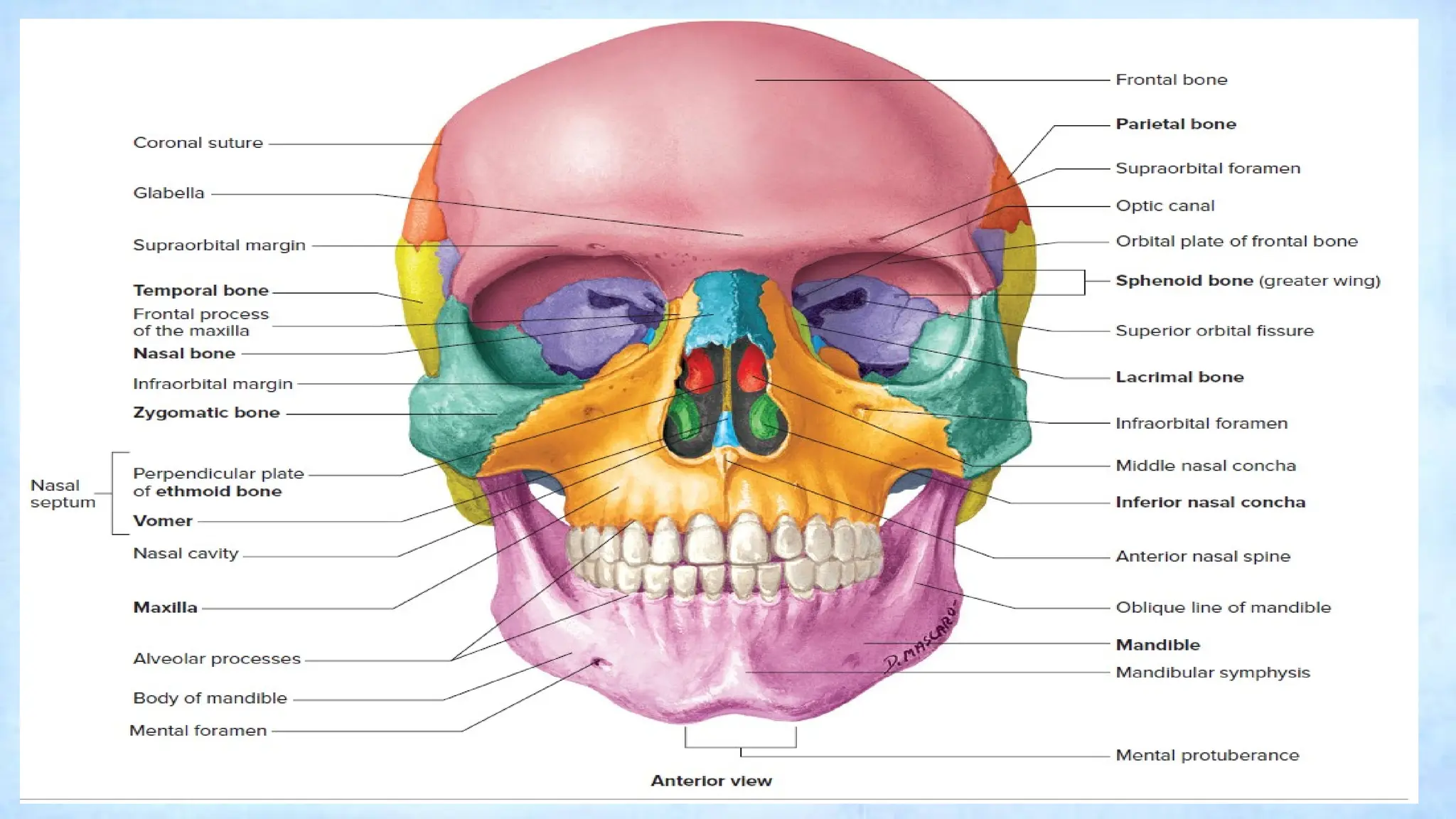Select the 'Zygomatic bone' label
1456x819 pixels.
206,413
